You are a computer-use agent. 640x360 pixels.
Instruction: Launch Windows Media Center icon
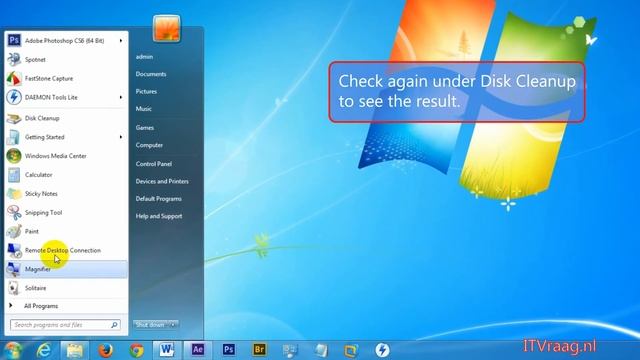13,156
